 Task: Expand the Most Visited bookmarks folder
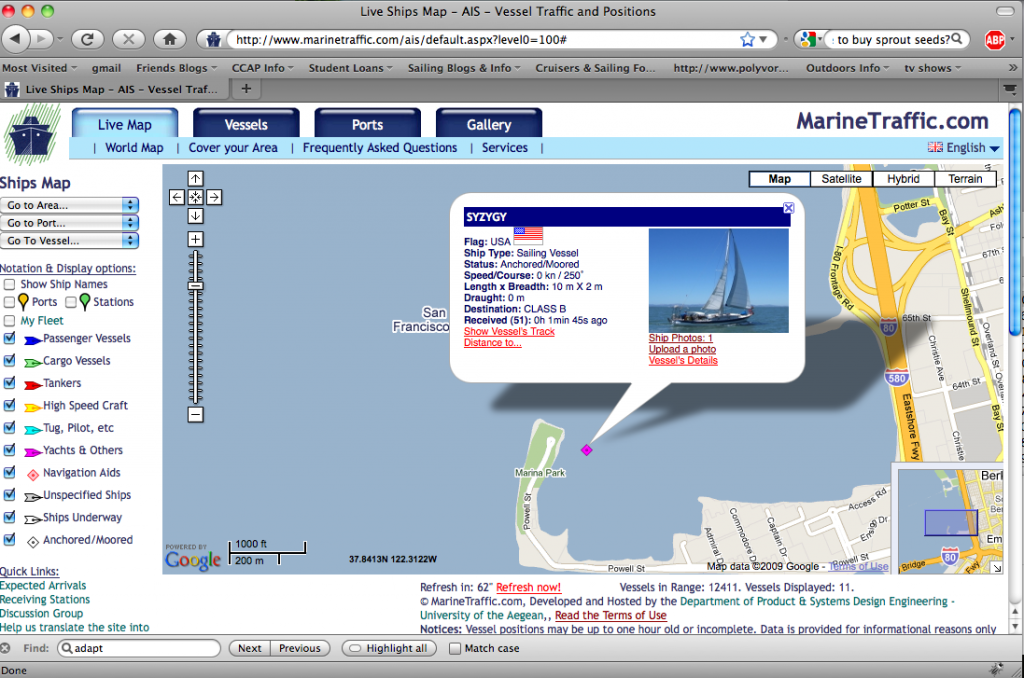39,68
